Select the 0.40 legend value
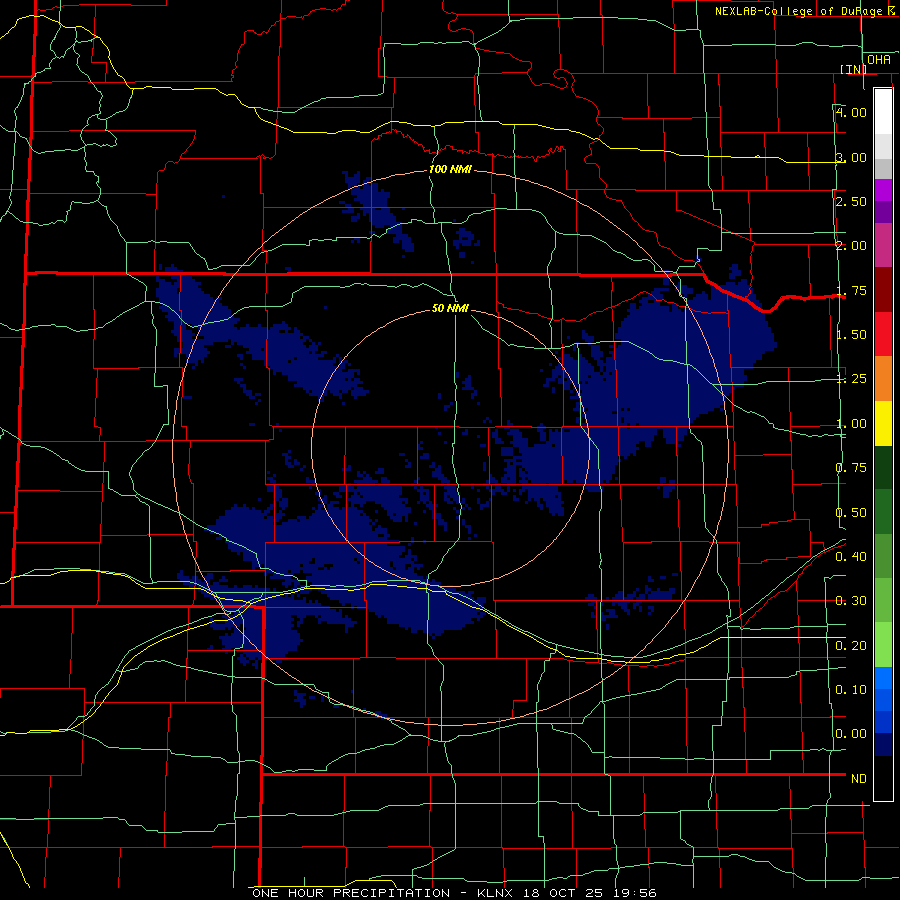 851,557
